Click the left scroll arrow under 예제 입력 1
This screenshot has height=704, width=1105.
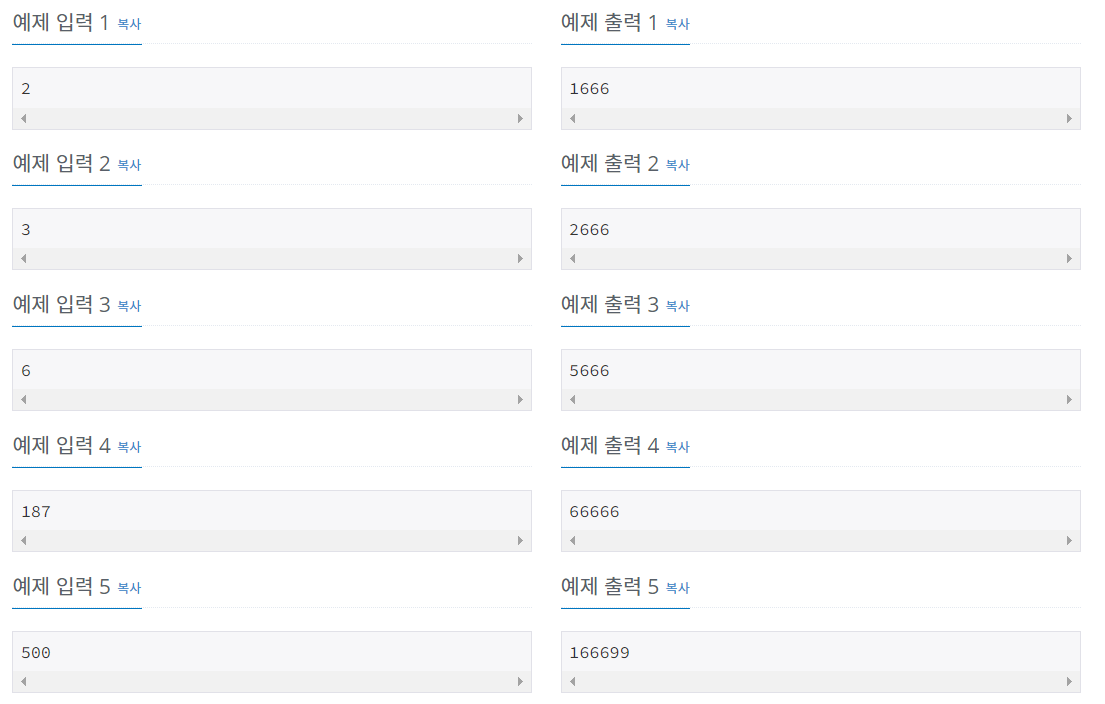(22, 118)
